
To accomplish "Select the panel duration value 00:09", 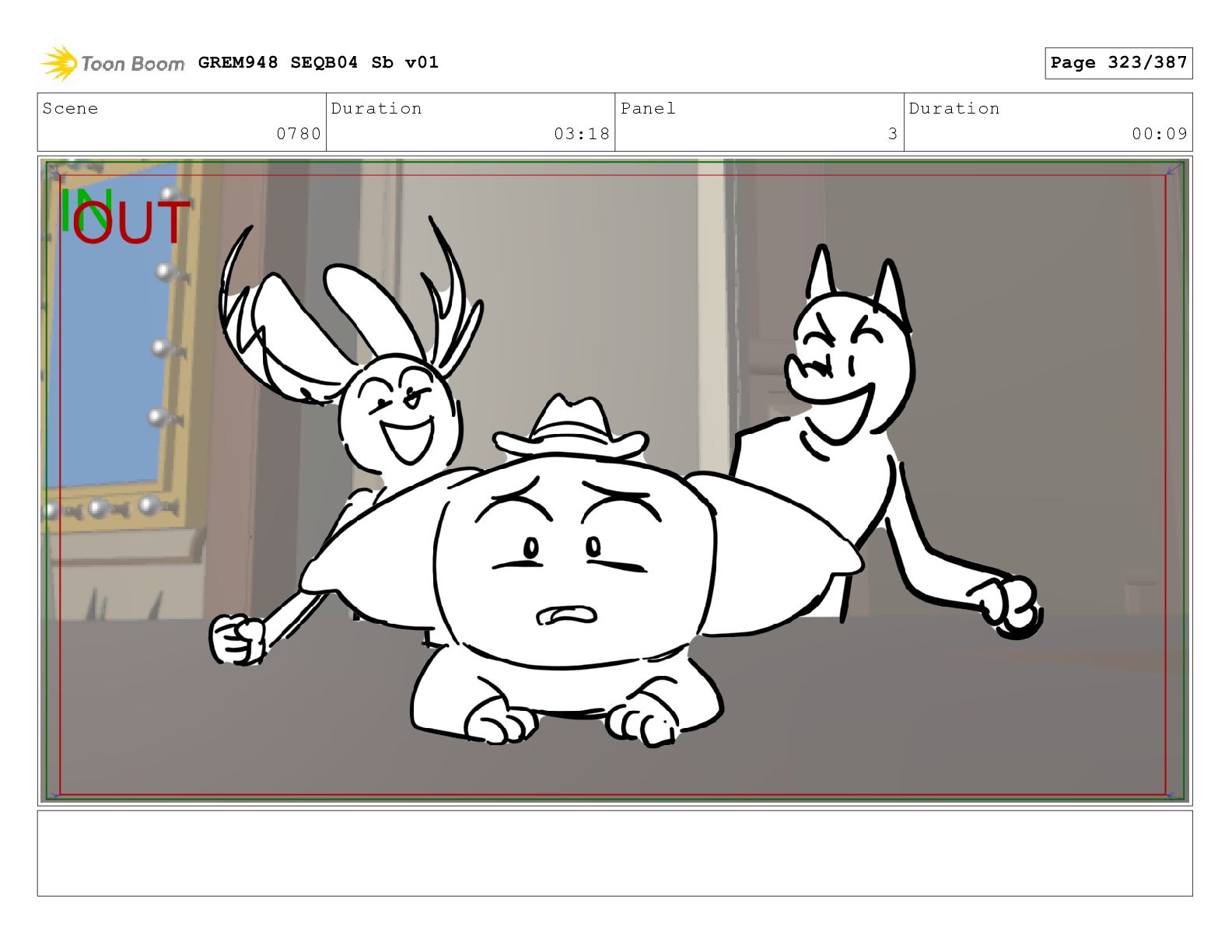I will pos(1160,134).
